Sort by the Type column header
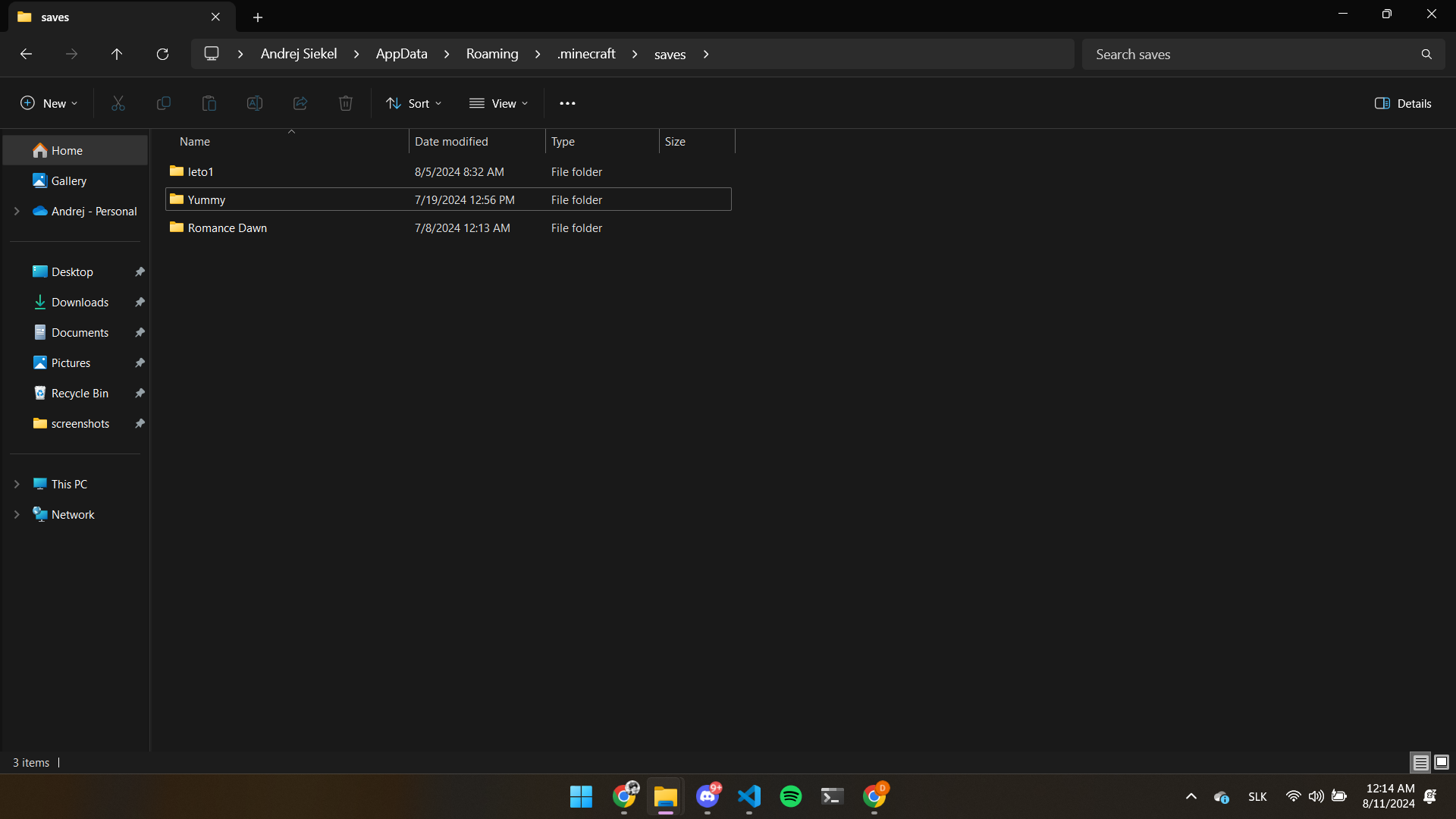This screenshot has height=819, width=1456. point(602,142)
